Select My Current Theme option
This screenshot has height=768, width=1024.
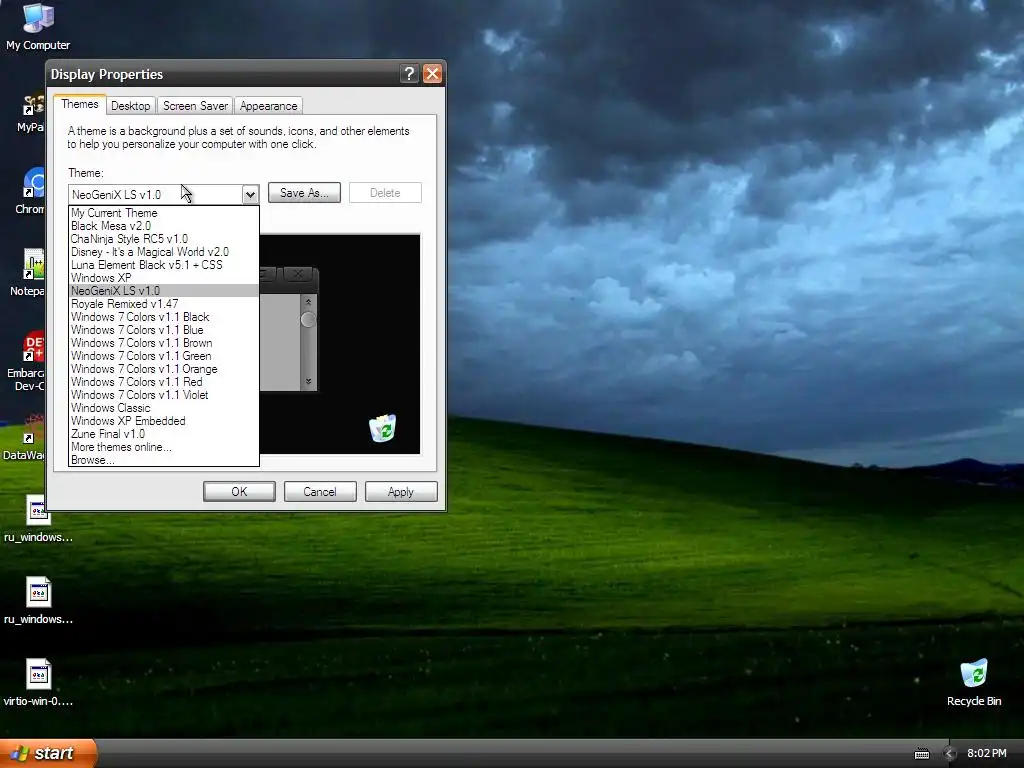(x=164, y=213)
